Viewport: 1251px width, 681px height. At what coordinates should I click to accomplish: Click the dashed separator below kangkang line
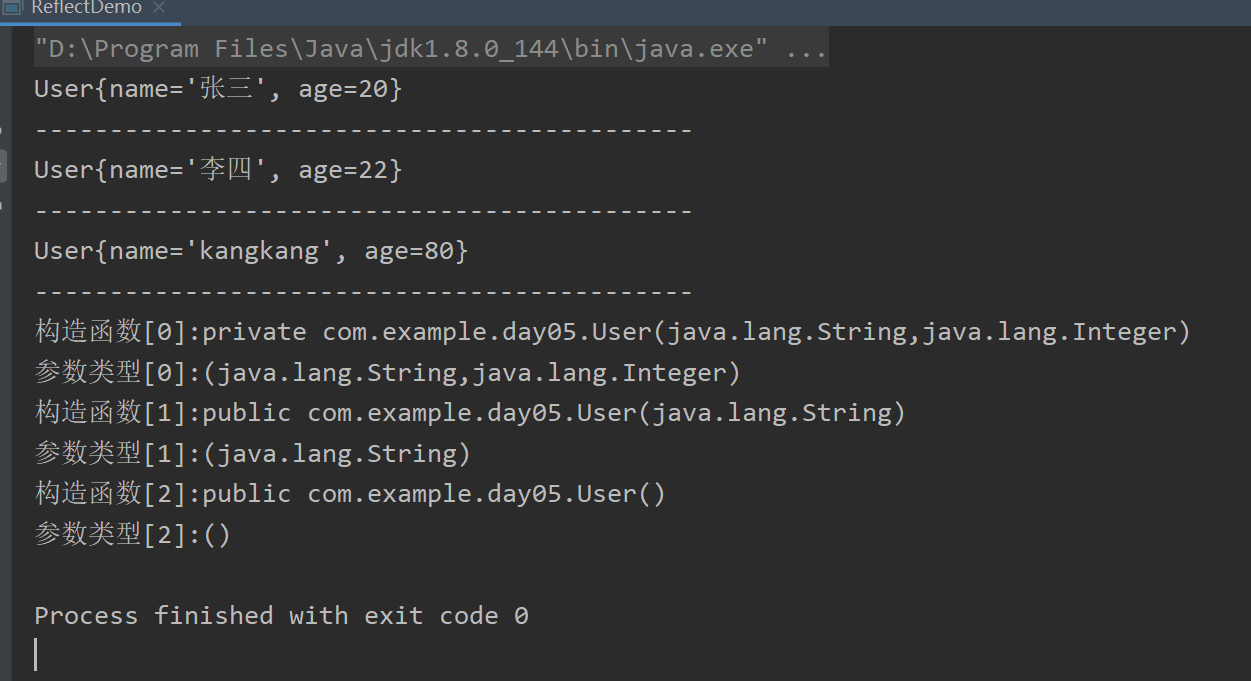point(363,292)
